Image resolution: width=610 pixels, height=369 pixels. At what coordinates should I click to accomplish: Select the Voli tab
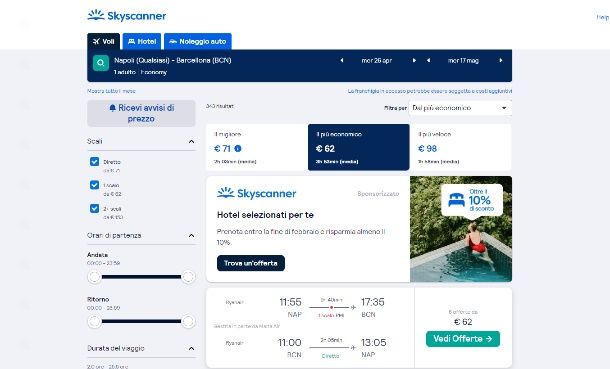(103, 41)
